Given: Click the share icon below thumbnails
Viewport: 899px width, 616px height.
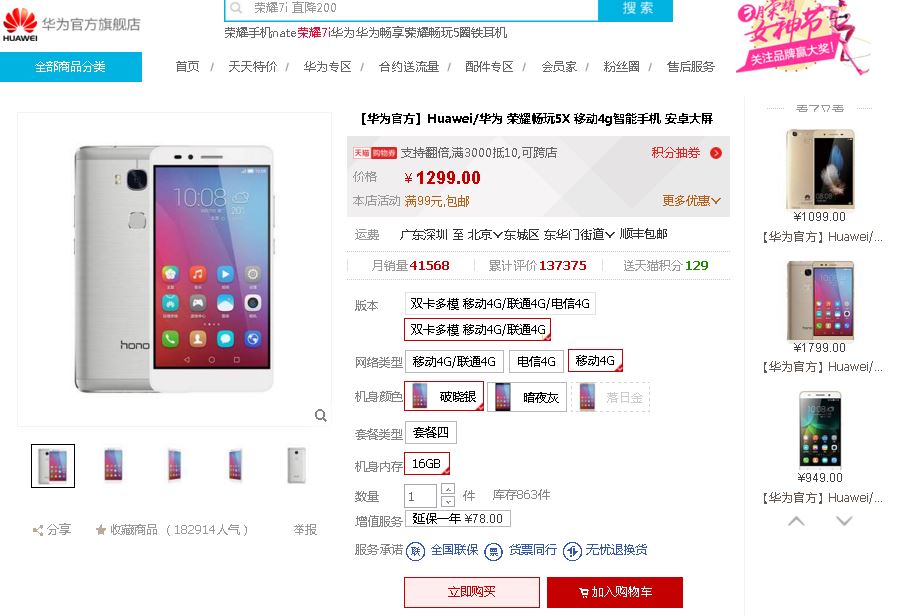Looking at the screenshot, I should tap(38, 530).
